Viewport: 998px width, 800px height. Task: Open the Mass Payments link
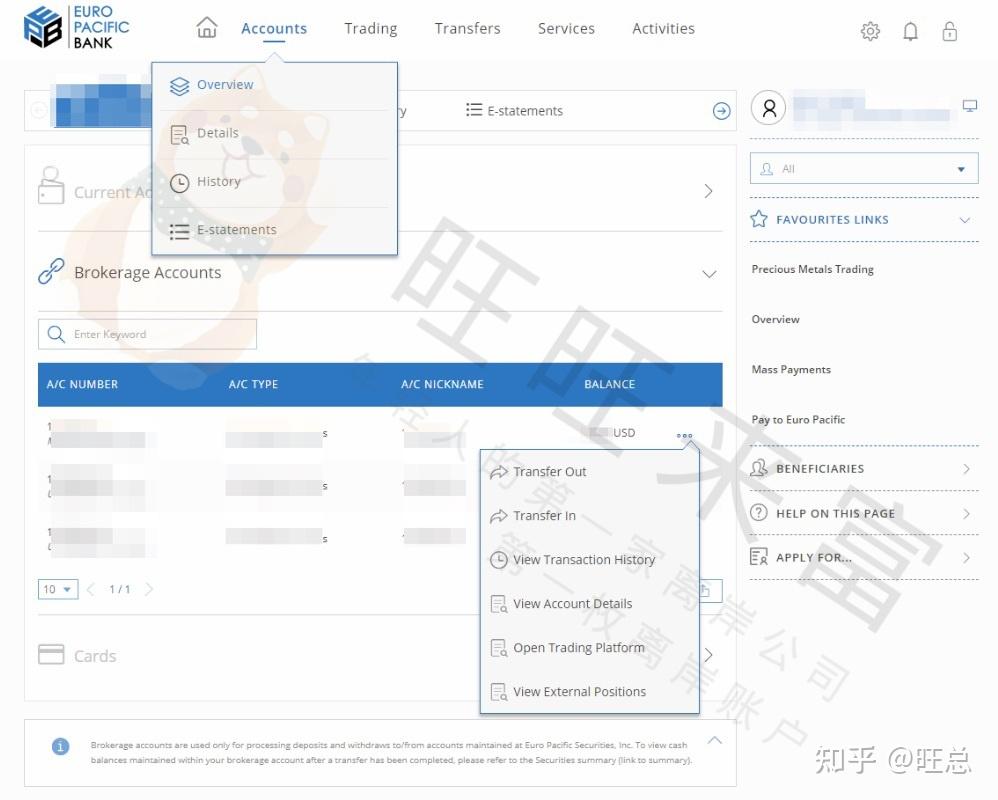point(791,370)
